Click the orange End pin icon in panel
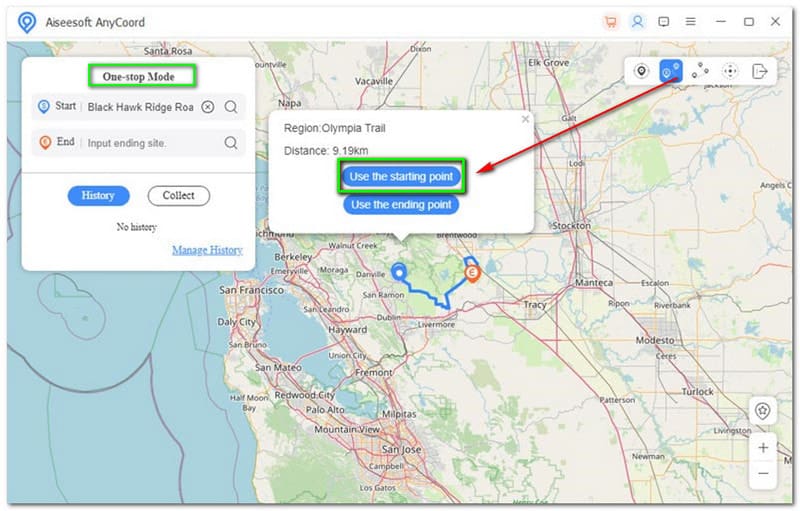This screenshot has height=511, width=800. tap(45, 142)
